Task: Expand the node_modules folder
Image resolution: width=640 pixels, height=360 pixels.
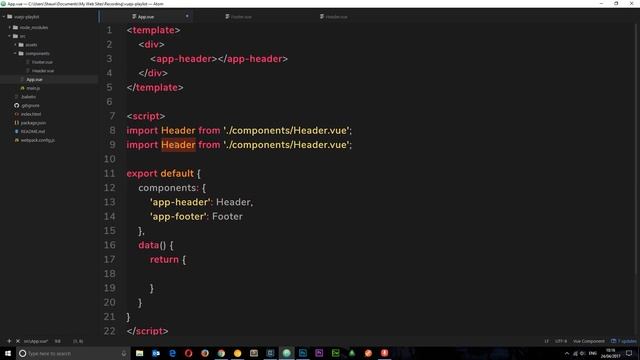Action: (10, 27)
